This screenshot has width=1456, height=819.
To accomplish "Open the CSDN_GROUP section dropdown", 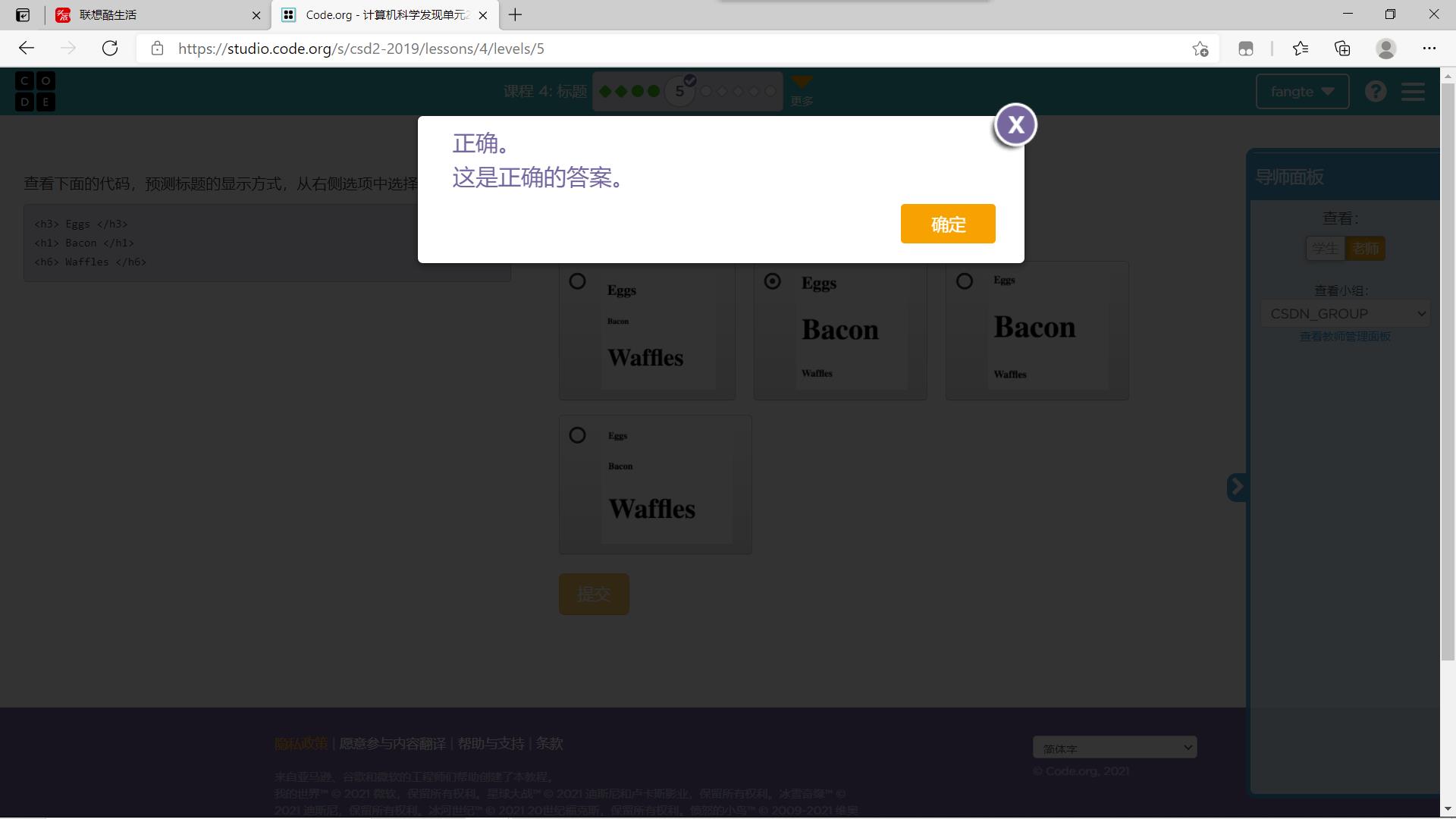I will click(x=1345, y=313).
